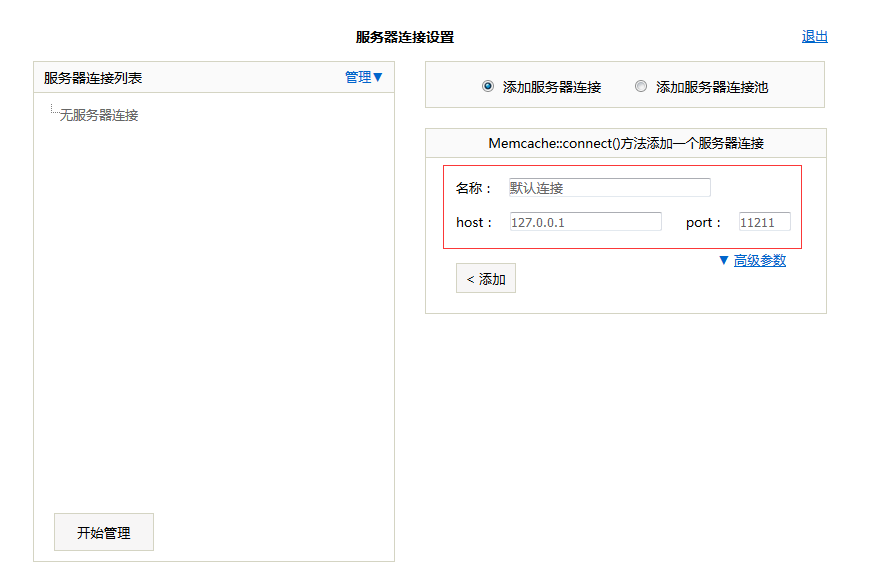
Task: Click the red-bordered connection form area
Action: [624, 205]
